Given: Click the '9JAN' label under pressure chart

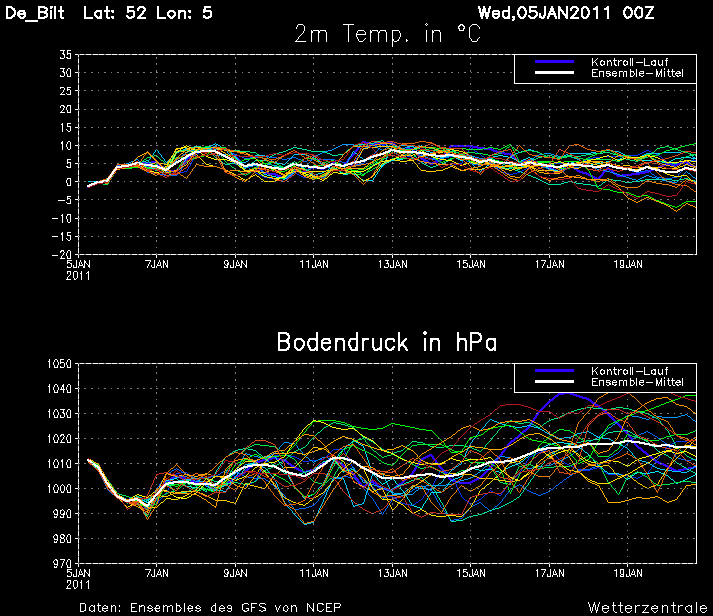Looking at the screenshot, I should pos(236,573).
